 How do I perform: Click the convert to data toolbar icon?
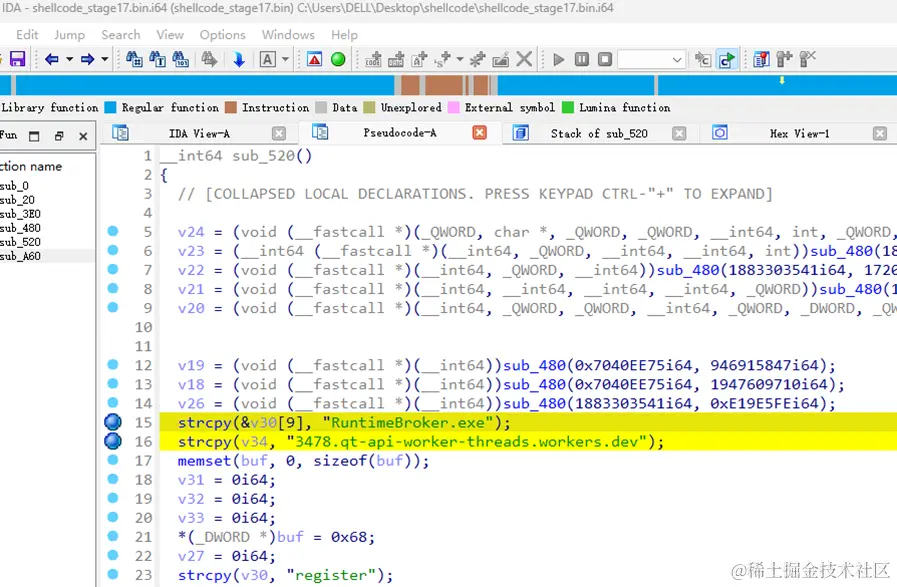(396, 59)
